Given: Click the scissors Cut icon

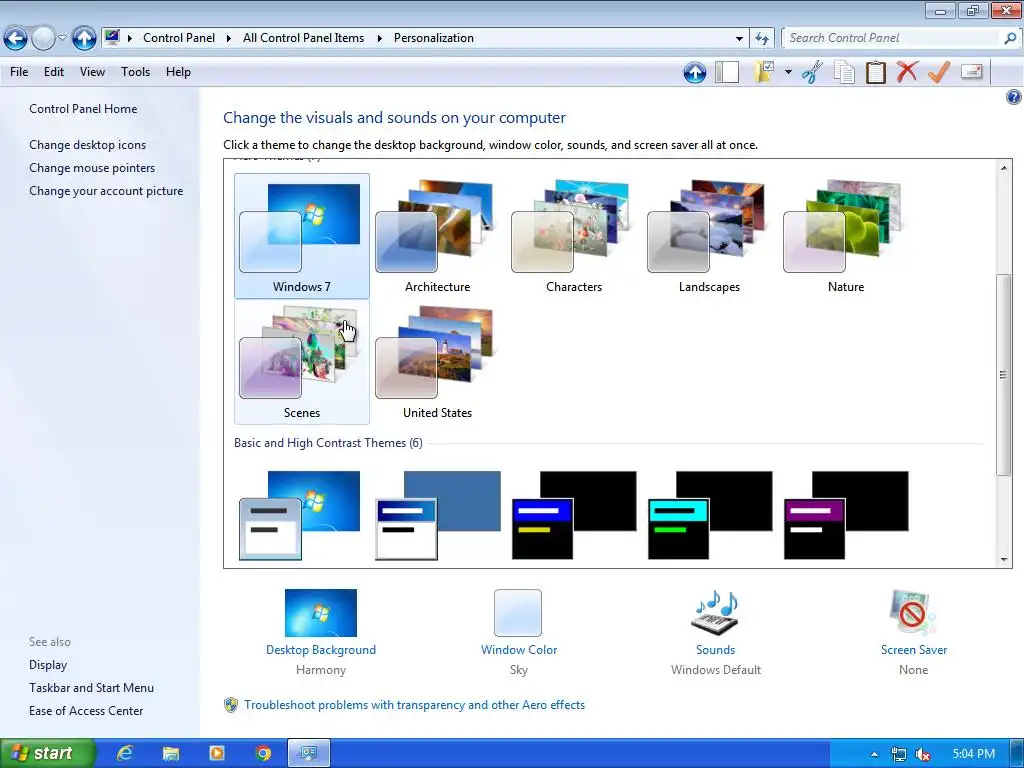Looking at the screenshot, I should (812, 72).
